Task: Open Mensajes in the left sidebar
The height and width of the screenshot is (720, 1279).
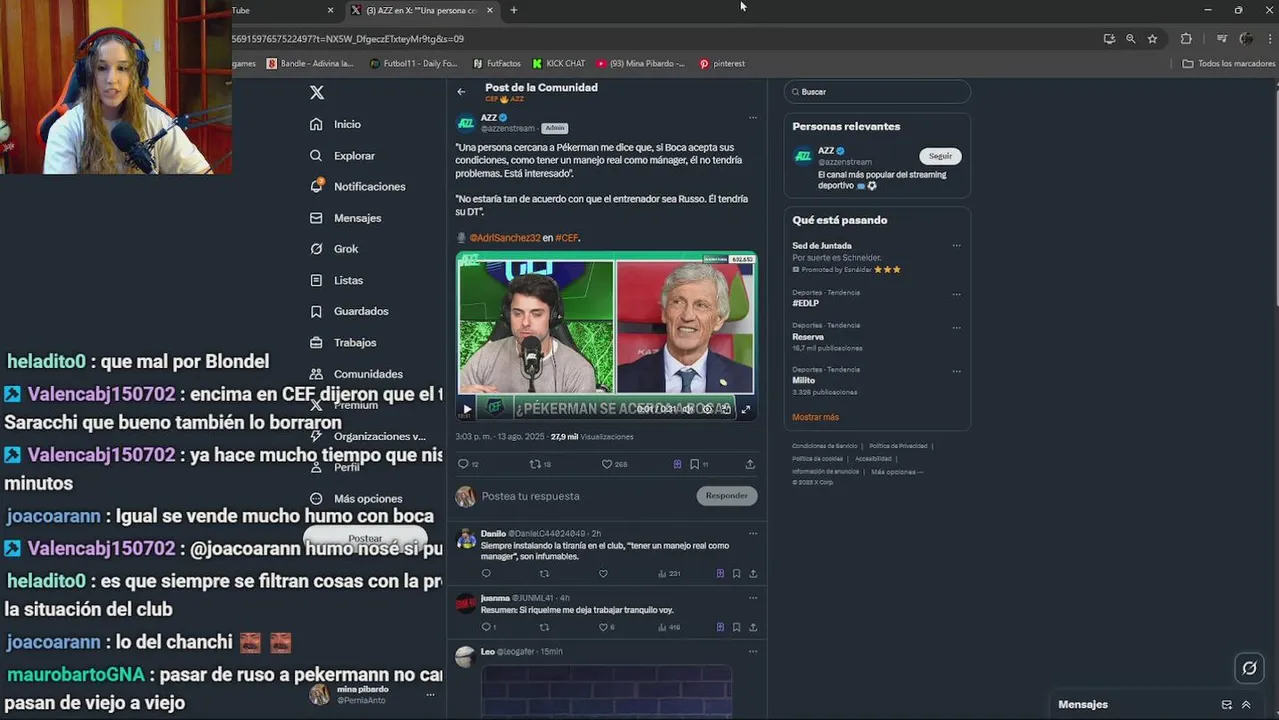Action: coord(346,218)
